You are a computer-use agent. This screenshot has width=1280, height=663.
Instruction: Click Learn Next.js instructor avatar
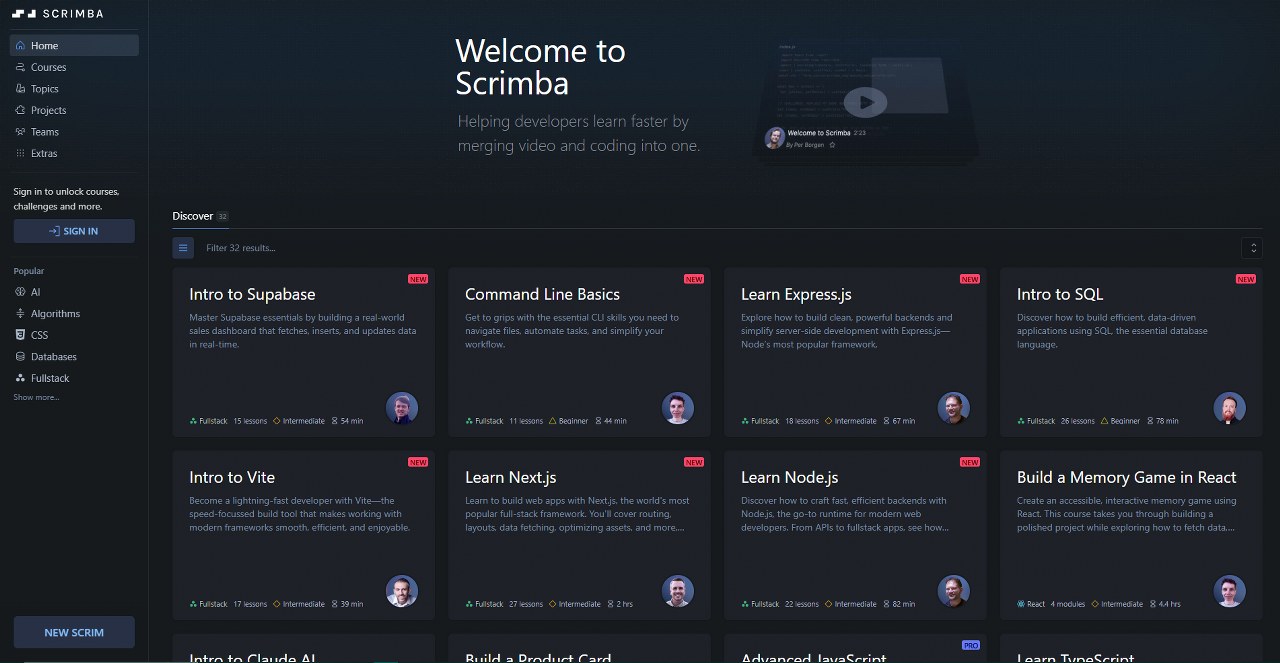click(x=678, y=590)
